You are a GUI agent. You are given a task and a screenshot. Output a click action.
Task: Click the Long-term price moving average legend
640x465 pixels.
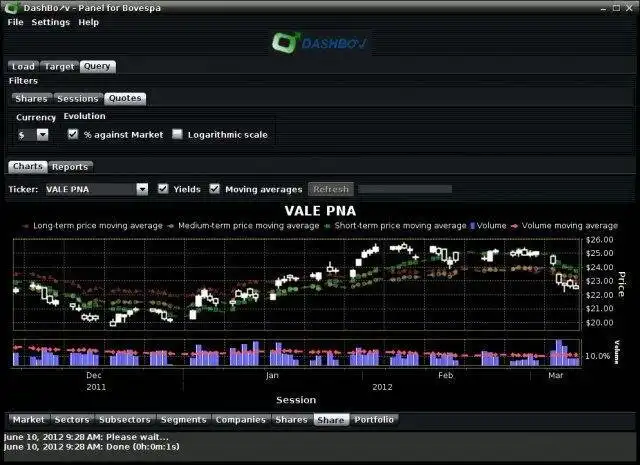click(93, 226)
